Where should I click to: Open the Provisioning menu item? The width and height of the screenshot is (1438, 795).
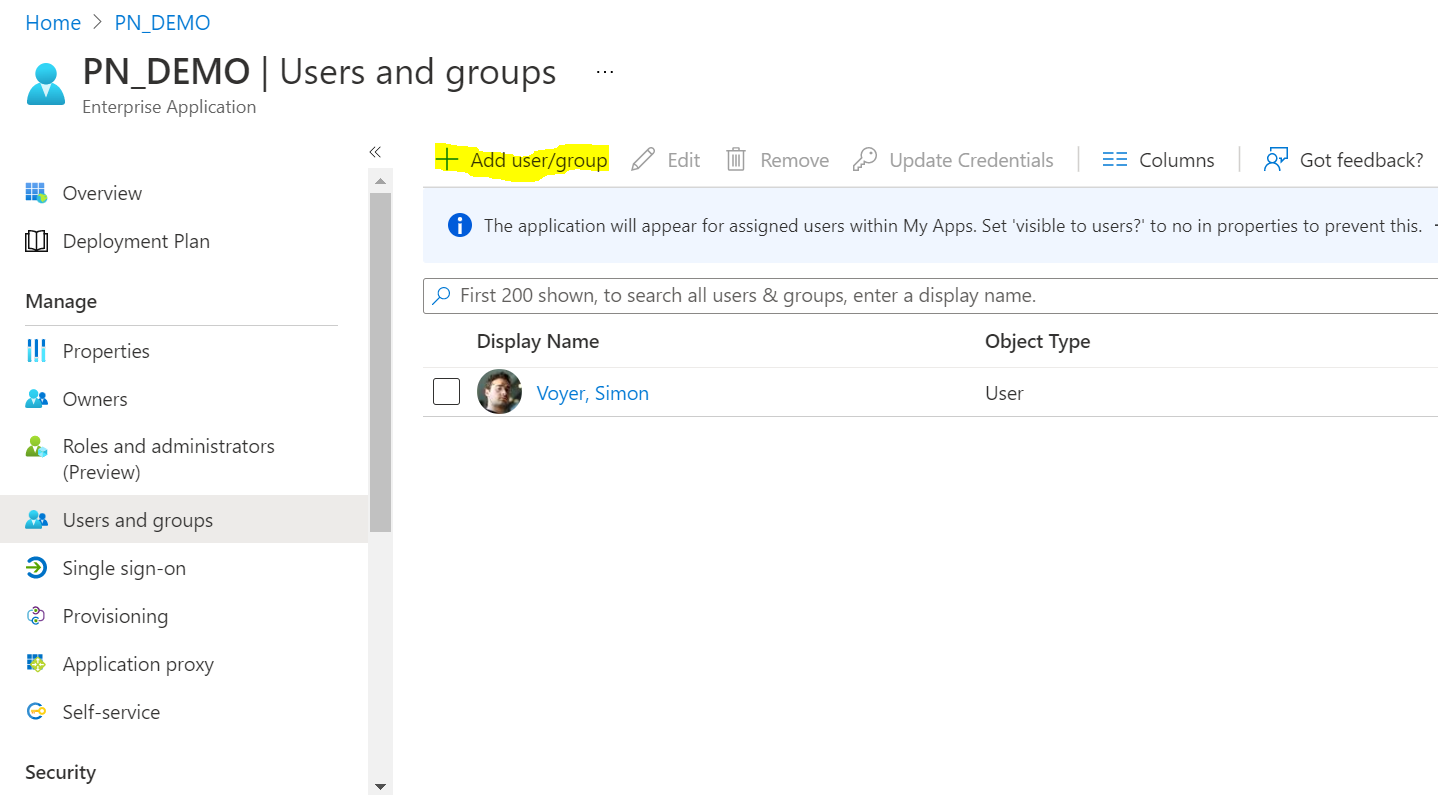tap(115, 616)
